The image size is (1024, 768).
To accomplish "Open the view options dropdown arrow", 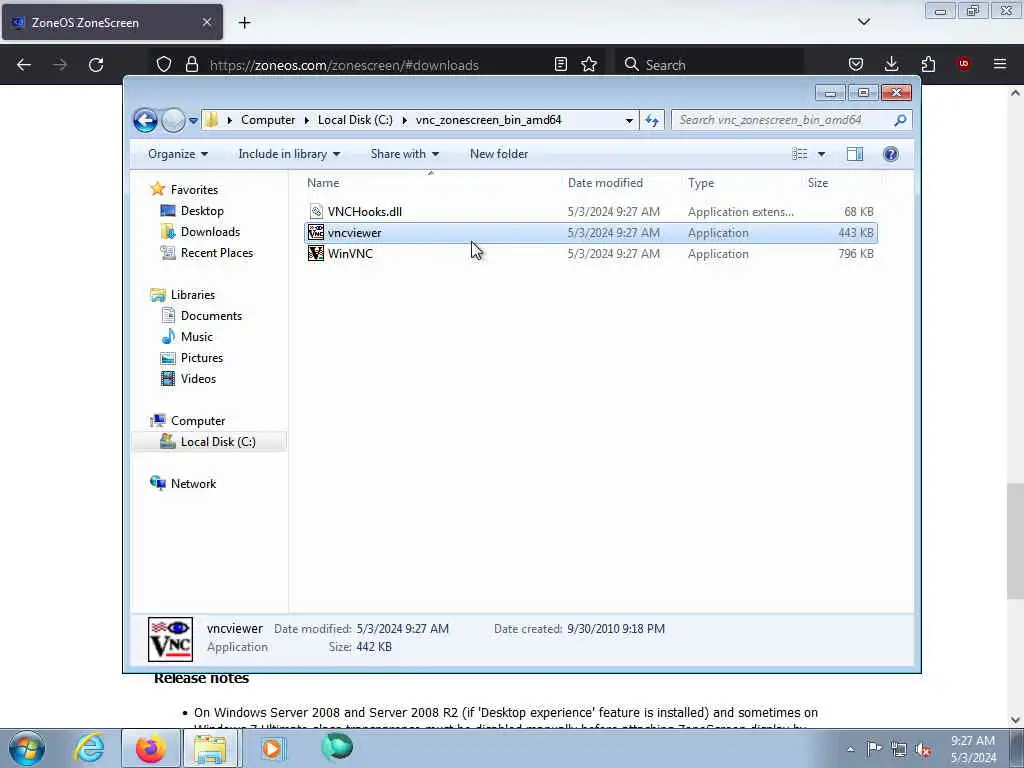I will [822, 154].
